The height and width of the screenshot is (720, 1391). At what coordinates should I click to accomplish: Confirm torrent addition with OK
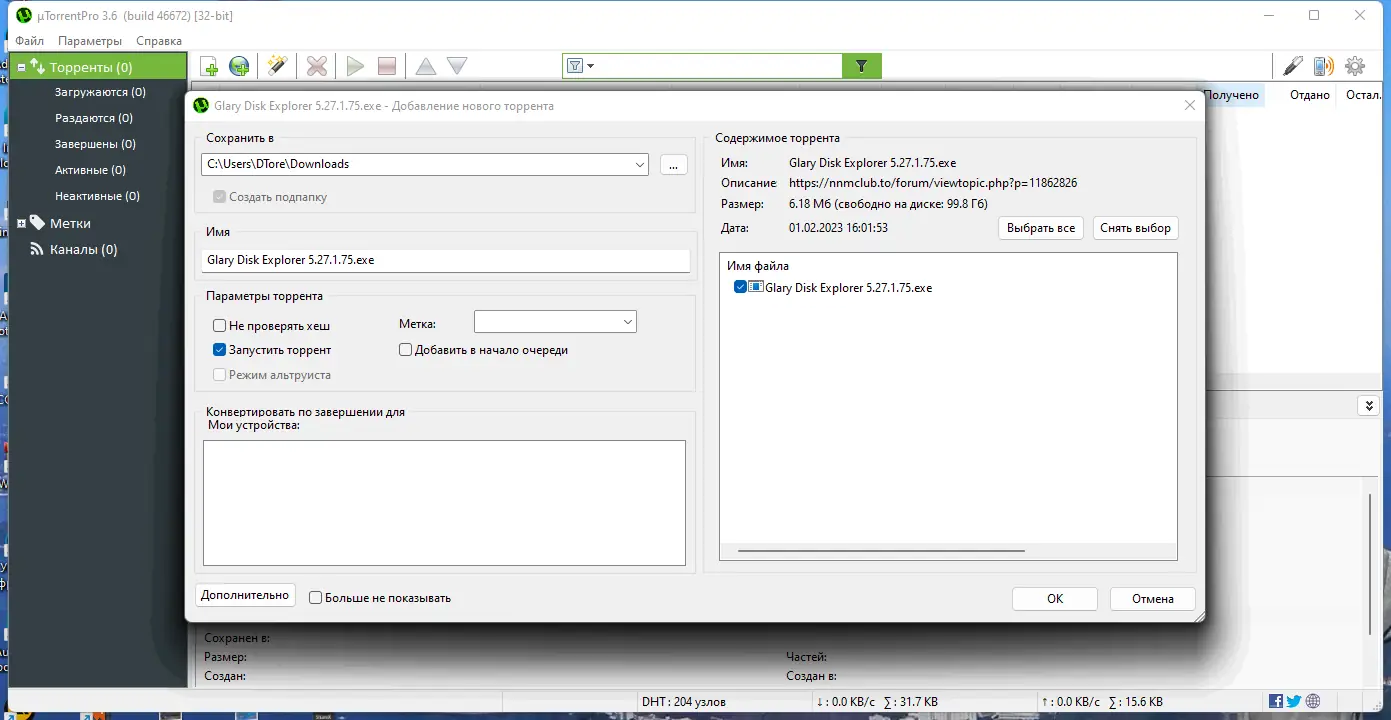[1054, 598]
